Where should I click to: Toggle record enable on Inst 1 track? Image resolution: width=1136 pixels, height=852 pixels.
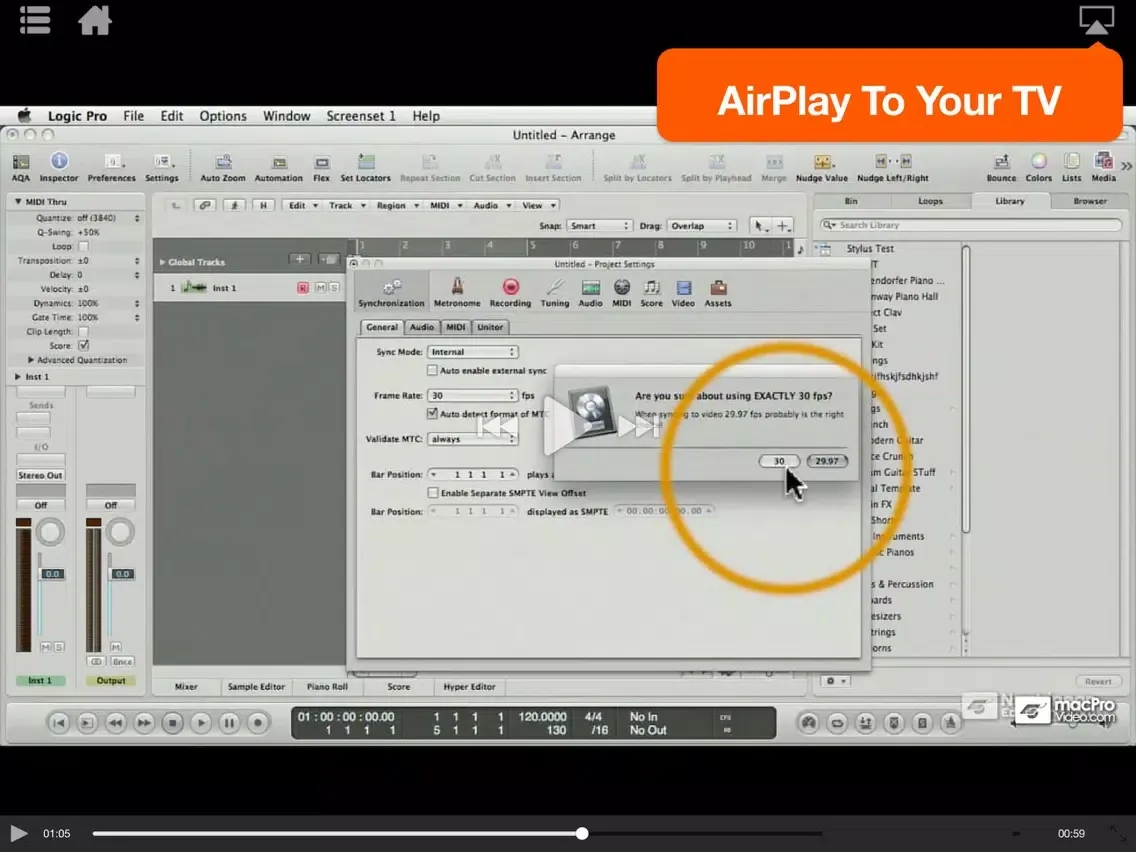pos(303,288)
